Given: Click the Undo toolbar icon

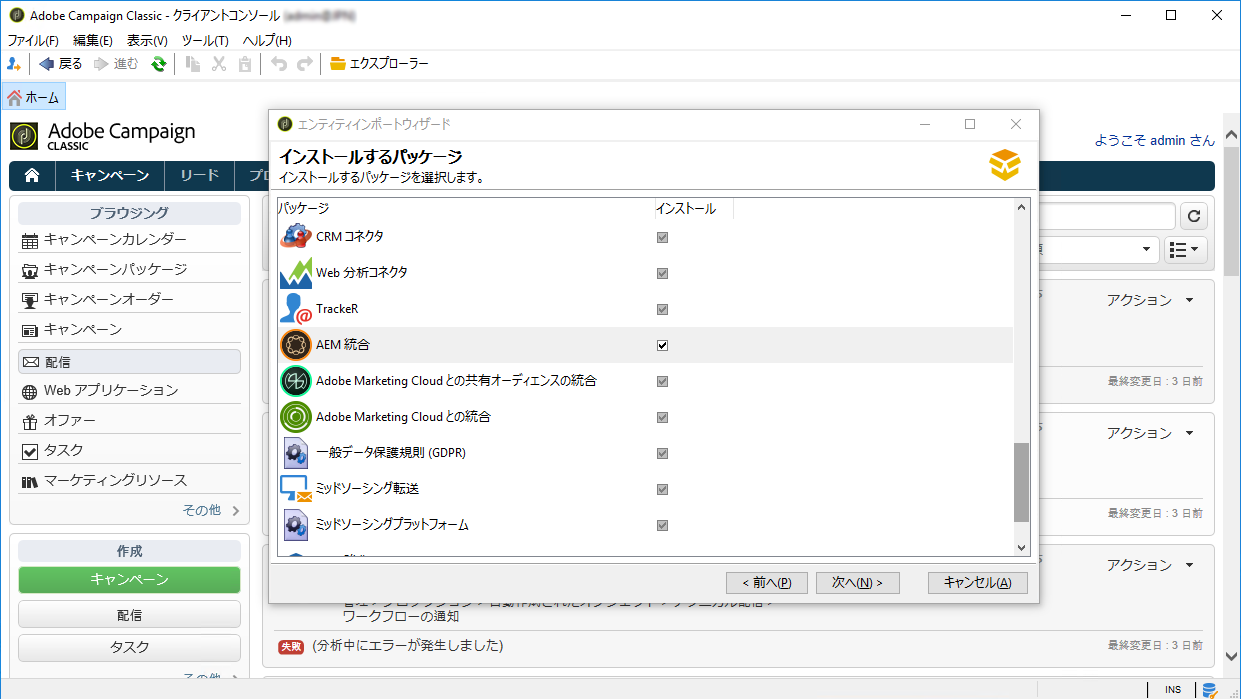Looking at the screenshot, I should pos(279,64).
